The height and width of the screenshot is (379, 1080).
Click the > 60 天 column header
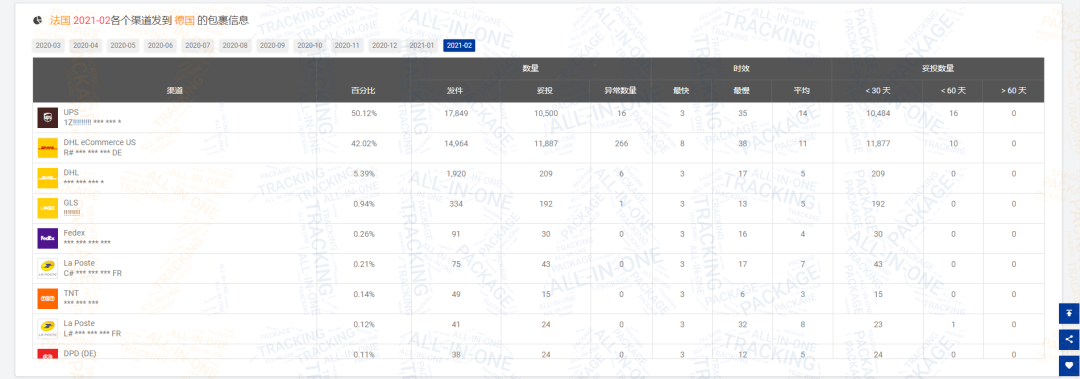pyautogui.click(x=1013, y=90)
